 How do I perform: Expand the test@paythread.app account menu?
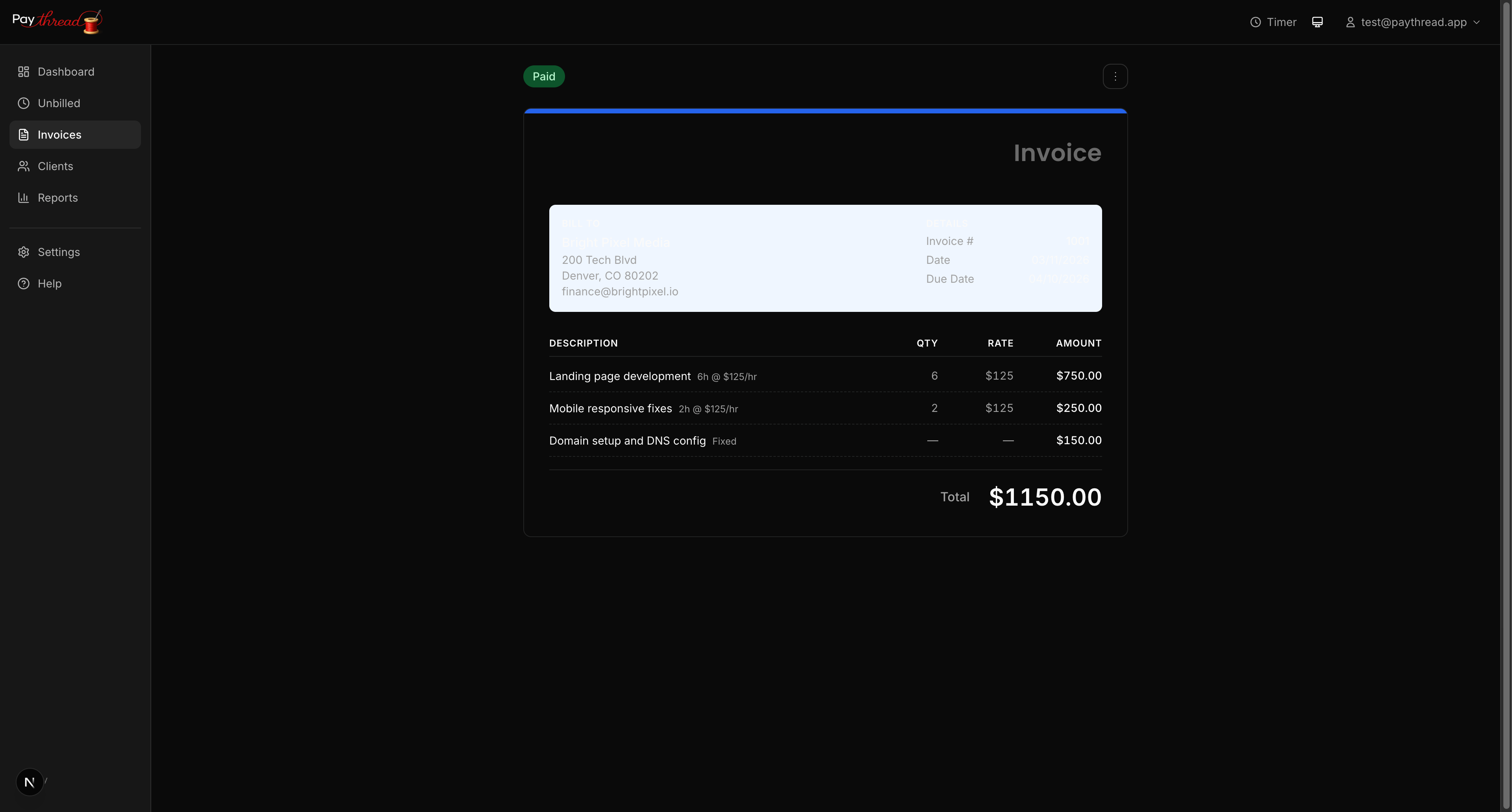(x=1413, y=22)
